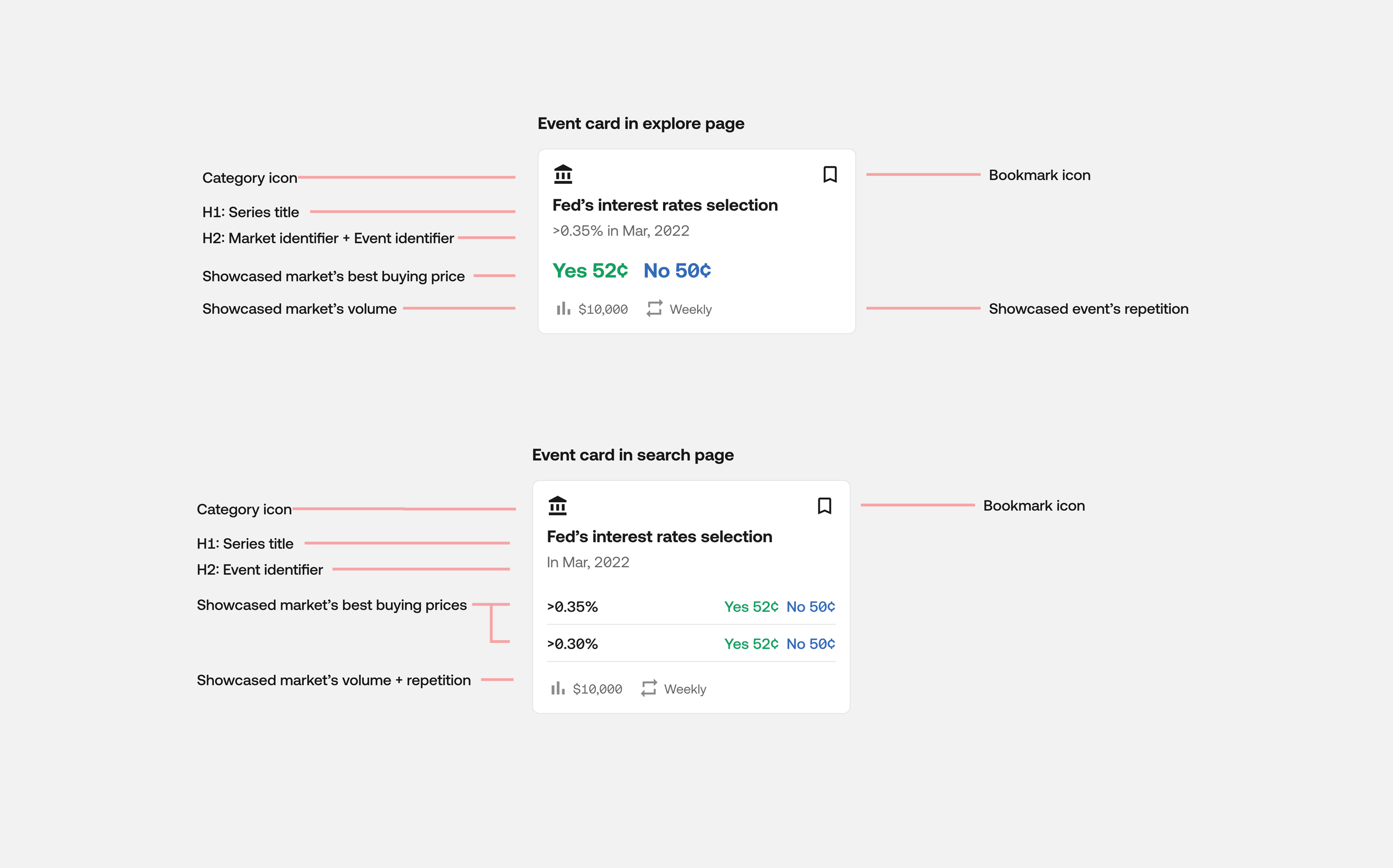Viewport: 1393px width, 868px height.
Task: Choose Yes 52¢ in the >0.35% row
Action: (751, 607)
